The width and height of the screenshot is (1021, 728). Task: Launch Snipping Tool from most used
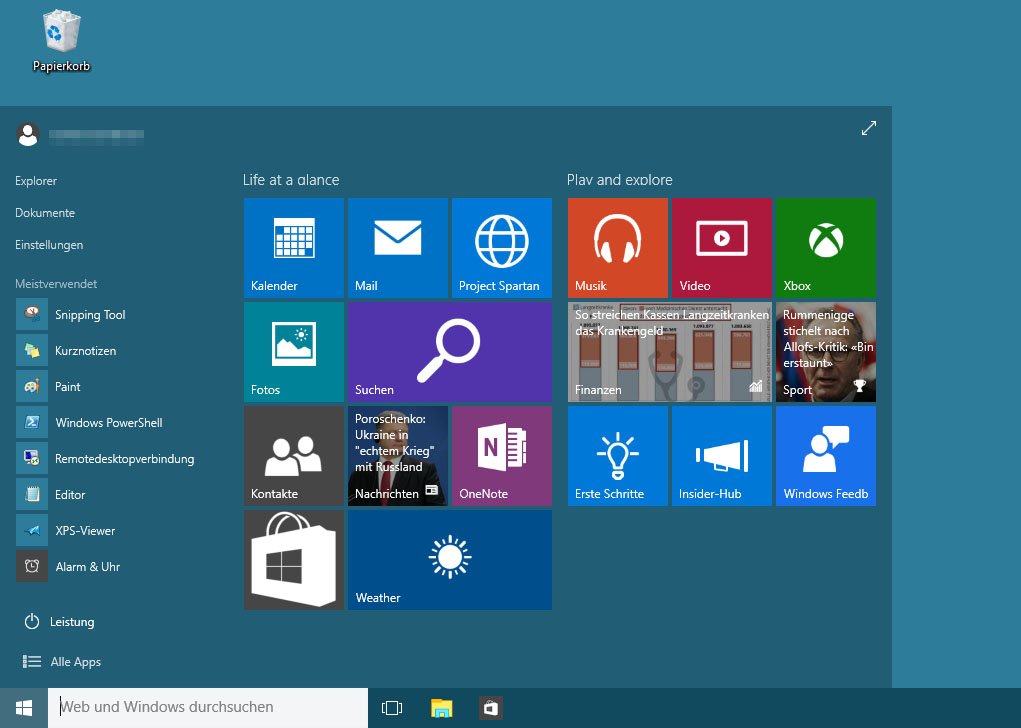[x=71, y=315]
